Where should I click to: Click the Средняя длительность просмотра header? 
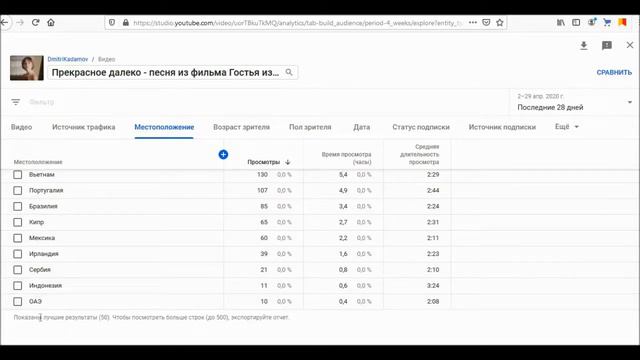420,154
